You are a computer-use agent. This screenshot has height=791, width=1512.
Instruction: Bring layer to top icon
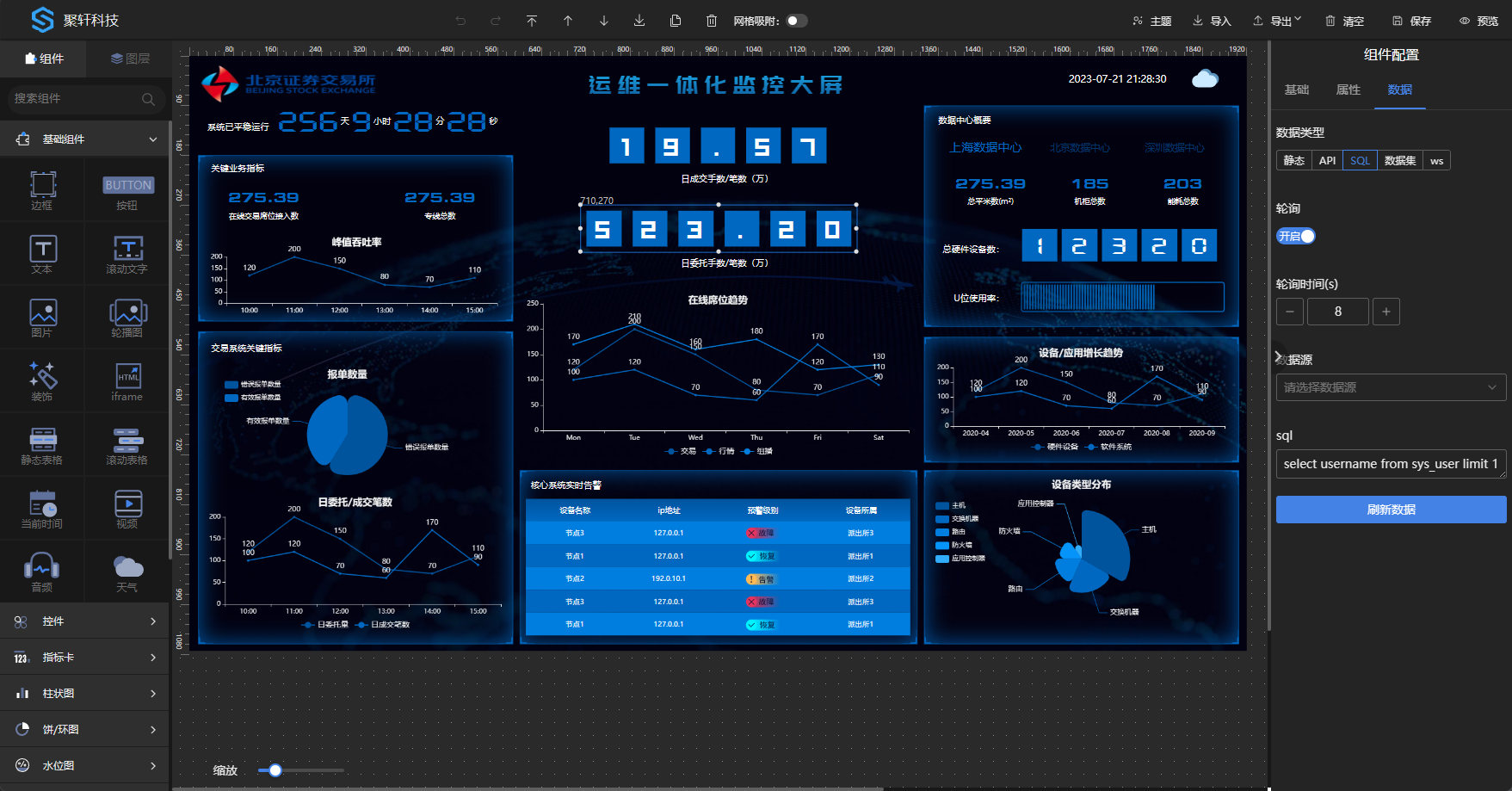[x=532, y=21]
